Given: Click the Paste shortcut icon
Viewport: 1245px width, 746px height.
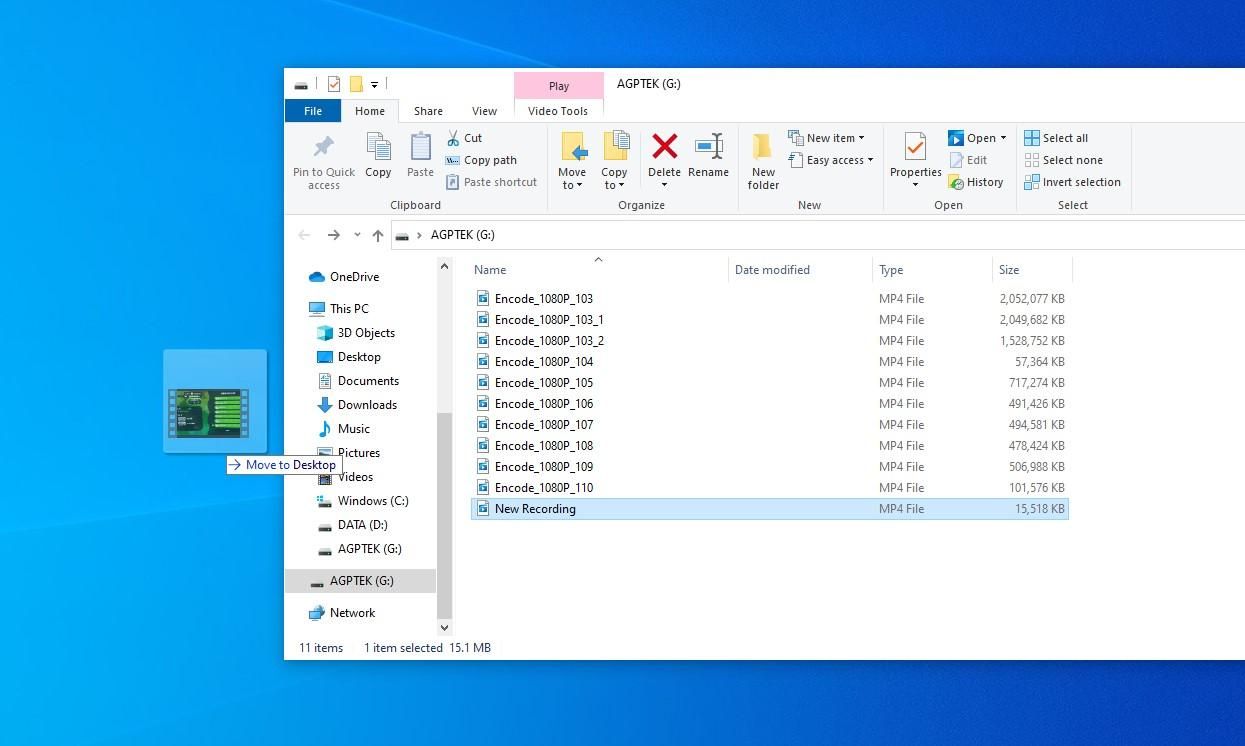Looking at the screenshot, I should tap(455, 182).
